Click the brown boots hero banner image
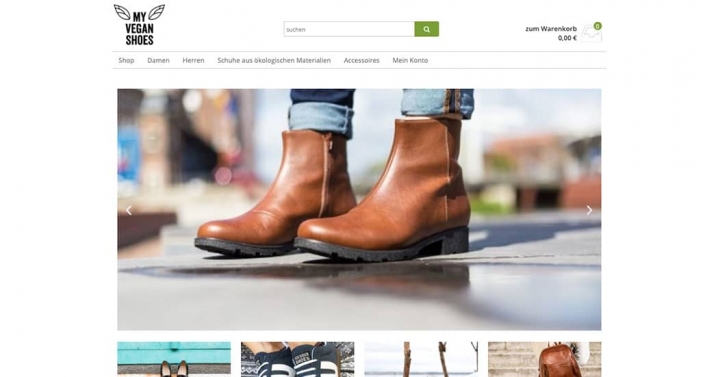 point(359,210)
